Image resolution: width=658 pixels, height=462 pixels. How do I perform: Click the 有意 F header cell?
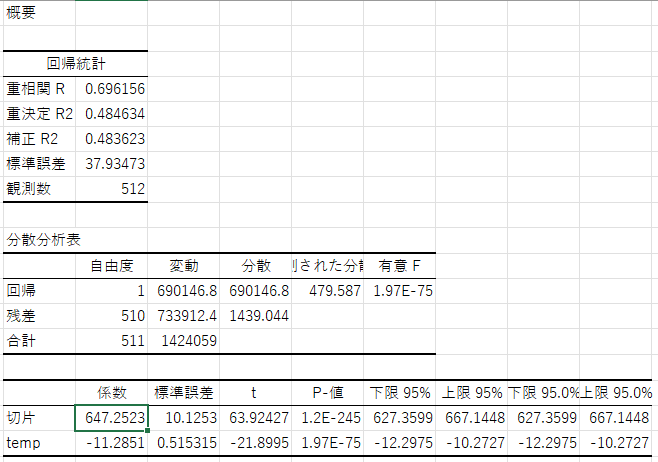(x=399, y=266)
